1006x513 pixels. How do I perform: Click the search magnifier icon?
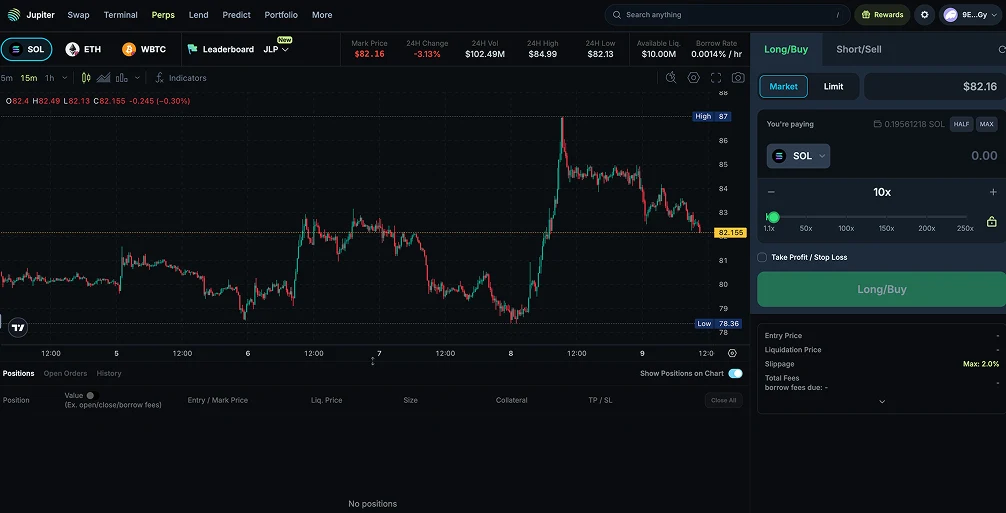tap(617, 15)
